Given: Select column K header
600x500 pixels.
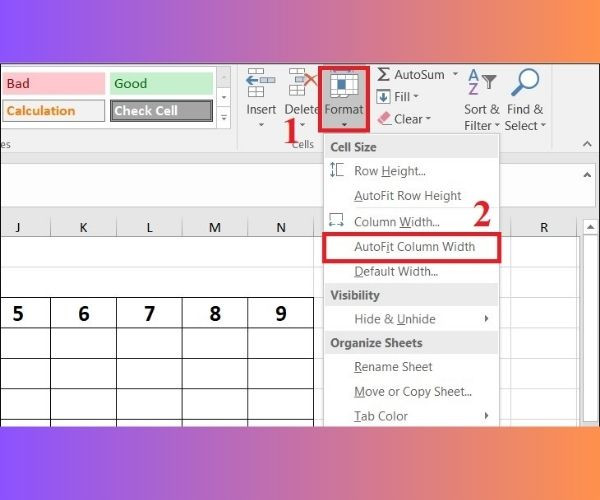Looking at the screenshot, I should (83, 227).
